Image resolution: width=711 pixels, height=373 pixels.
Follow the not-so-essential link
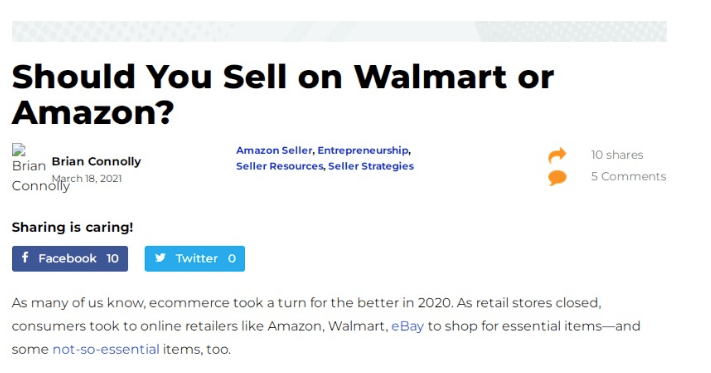point(106,349)
